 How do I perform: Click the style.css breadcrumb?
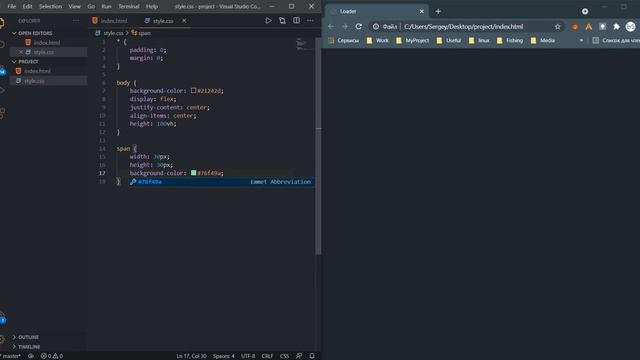pyautogui.click(x=113, y=33)
